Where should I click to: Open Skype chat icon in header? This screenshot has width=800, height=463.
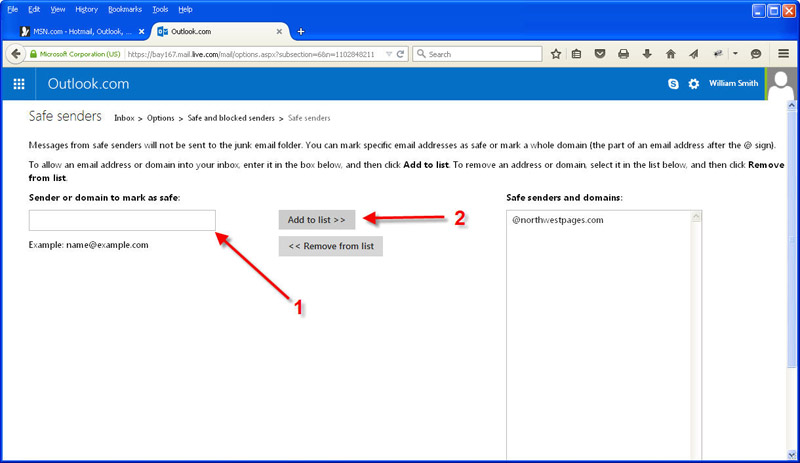pyautogui.click(x=673, y=84)
